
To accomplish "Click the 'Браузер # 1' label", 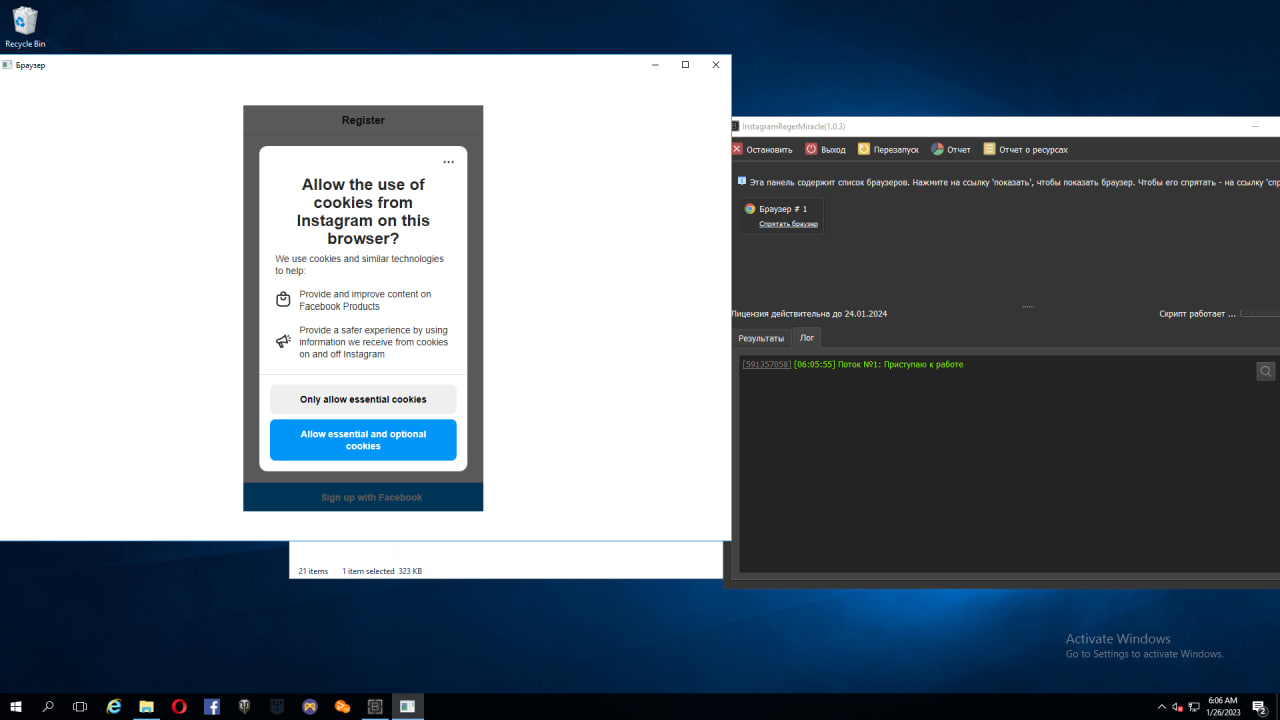I will click(x=783, y=209).
